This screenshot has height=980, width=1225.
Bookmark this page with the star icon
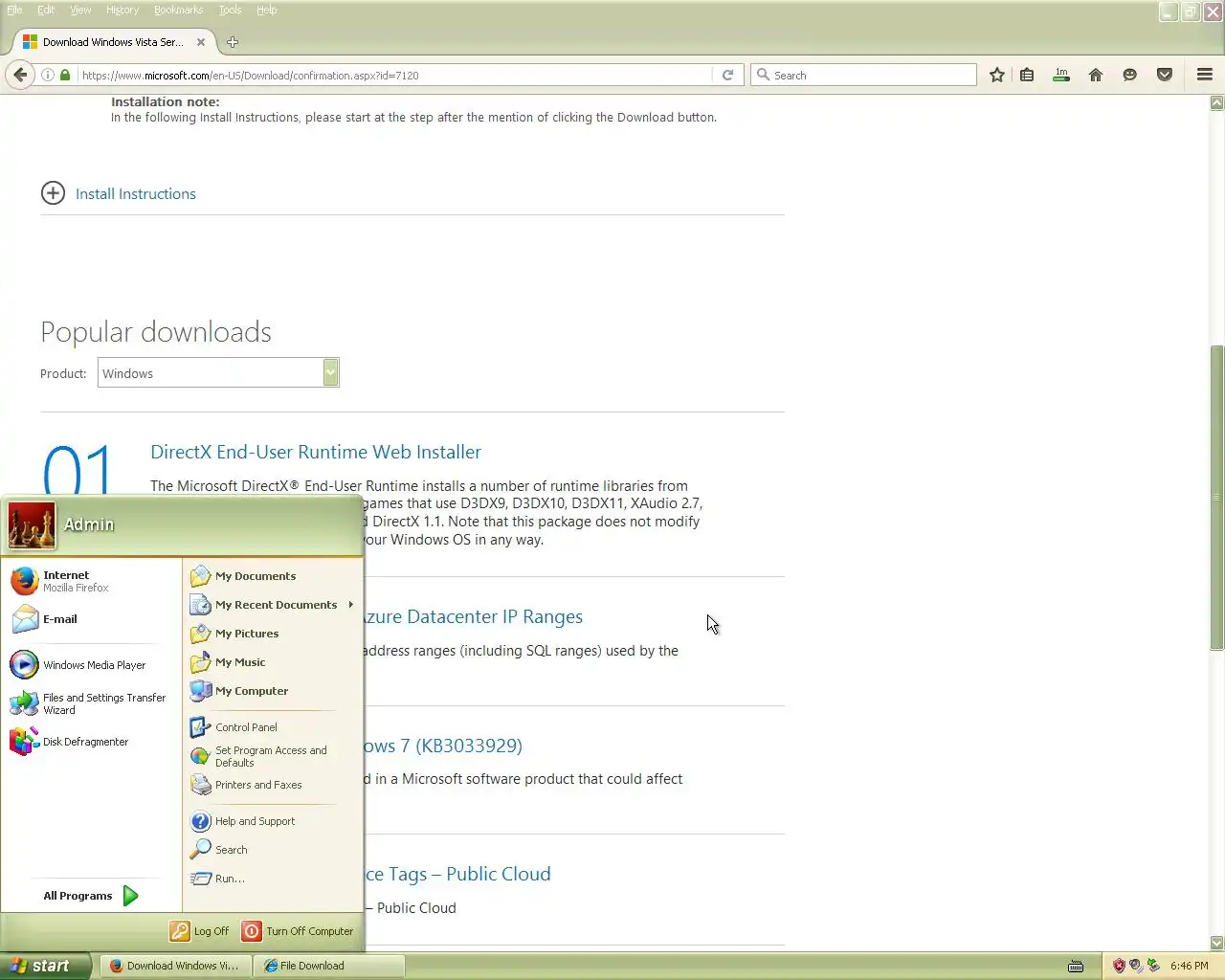(997, 75)
